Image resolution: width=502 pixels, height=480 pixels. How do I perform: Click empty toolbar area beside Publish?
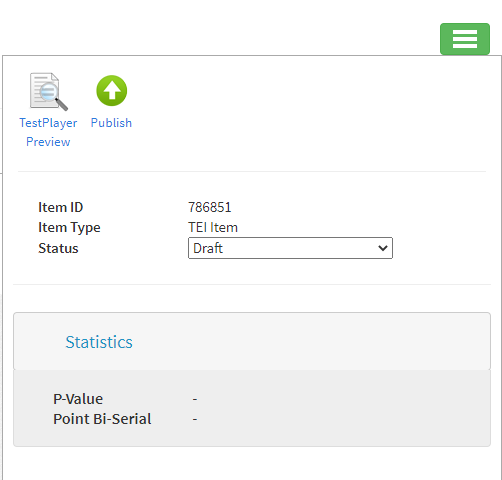tap(300, 110)
